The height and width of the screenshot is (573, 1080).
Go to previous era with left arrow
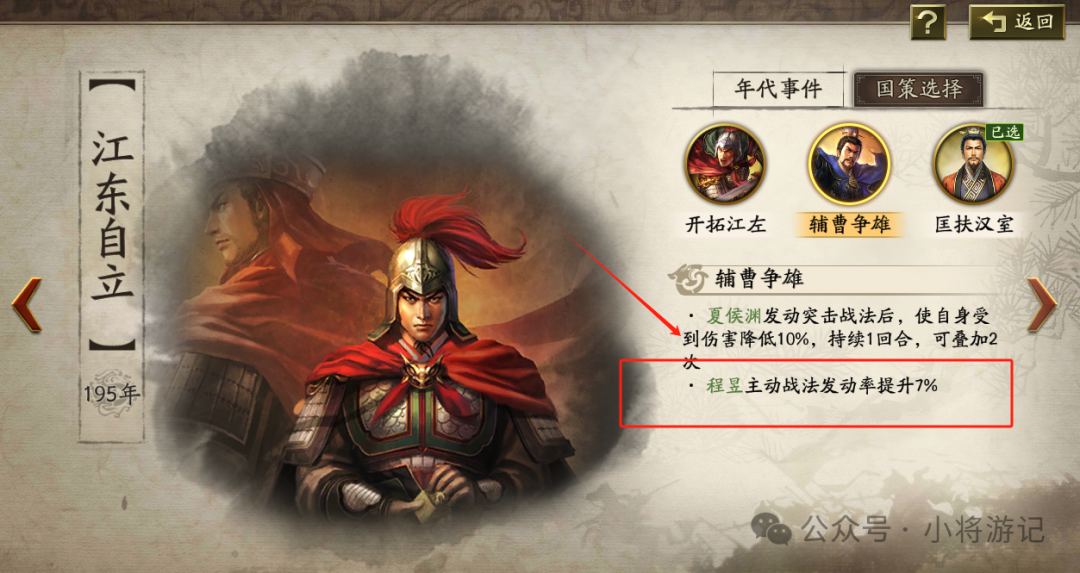pyautogui.click(x=26, y=304)
